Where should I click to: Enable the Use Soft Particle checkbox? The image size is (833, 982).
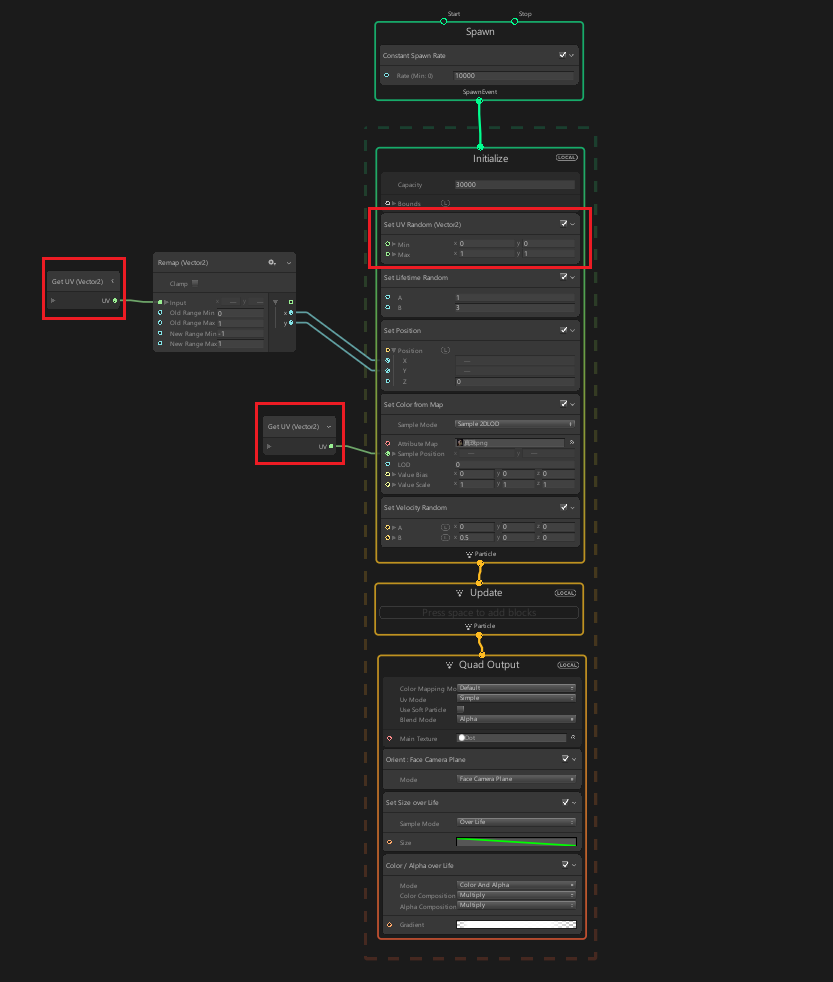[460, 709]
